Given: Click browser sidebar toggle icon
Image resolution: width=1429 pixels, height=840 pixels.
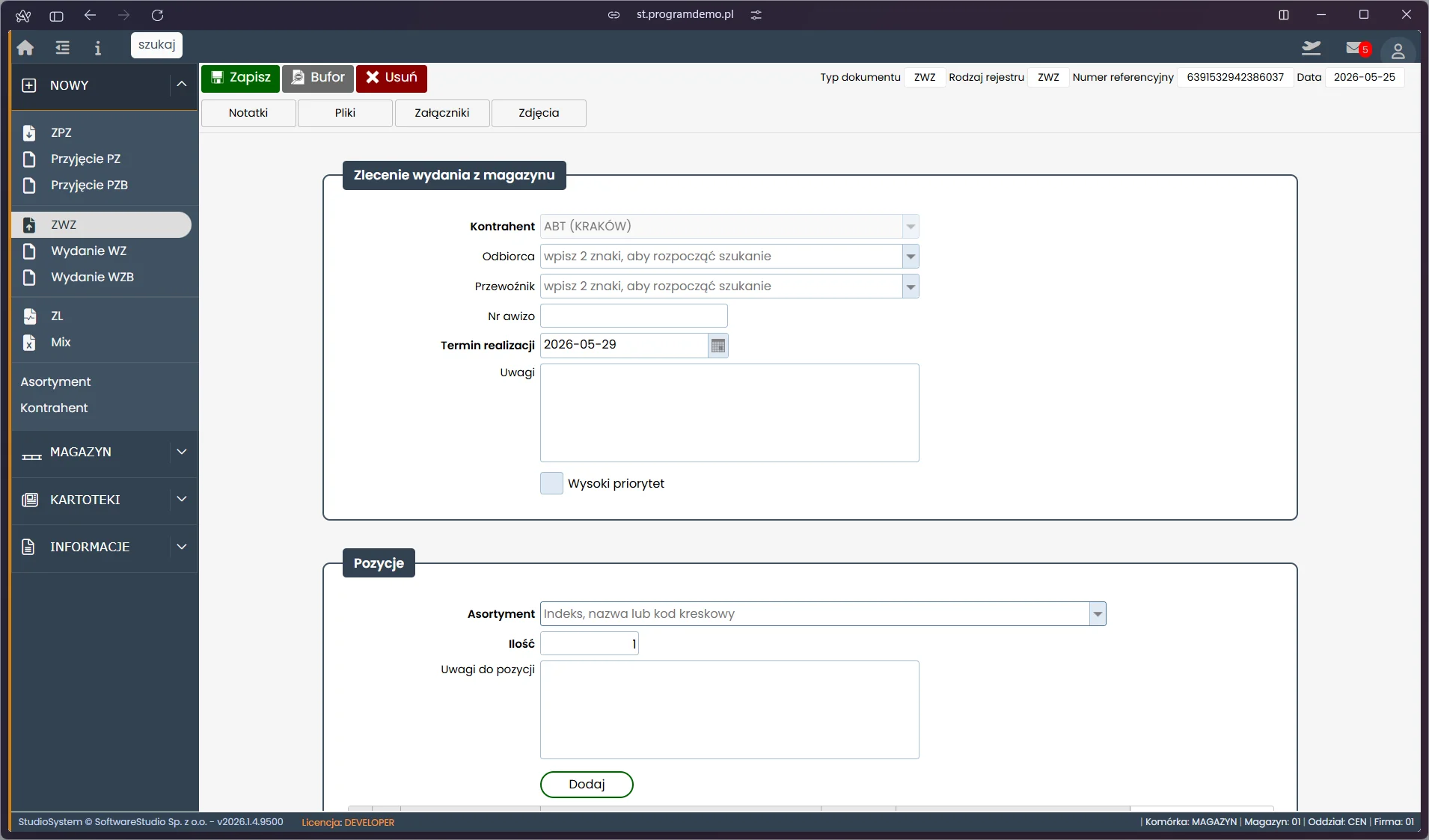Looking at the screenshot, I should (56, 15).
